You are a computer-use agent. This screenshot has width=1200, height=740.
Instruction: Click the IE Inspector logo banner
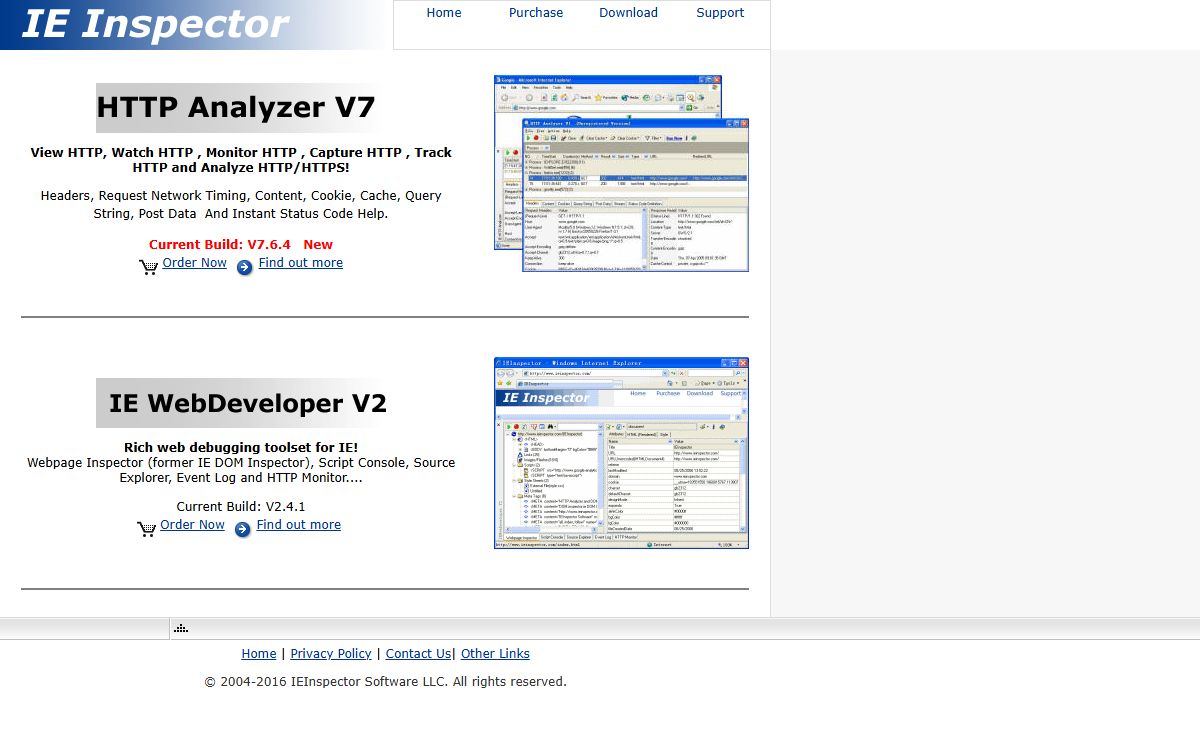[x=195, y=25]
